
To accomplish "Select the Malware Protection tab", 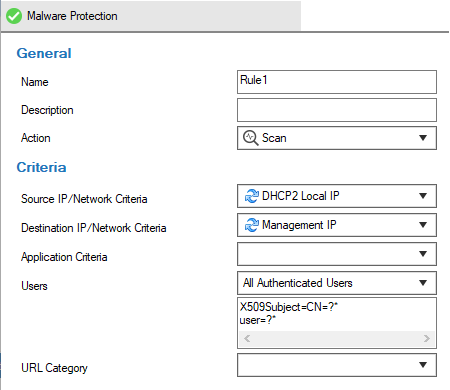I will pos(151,16).
